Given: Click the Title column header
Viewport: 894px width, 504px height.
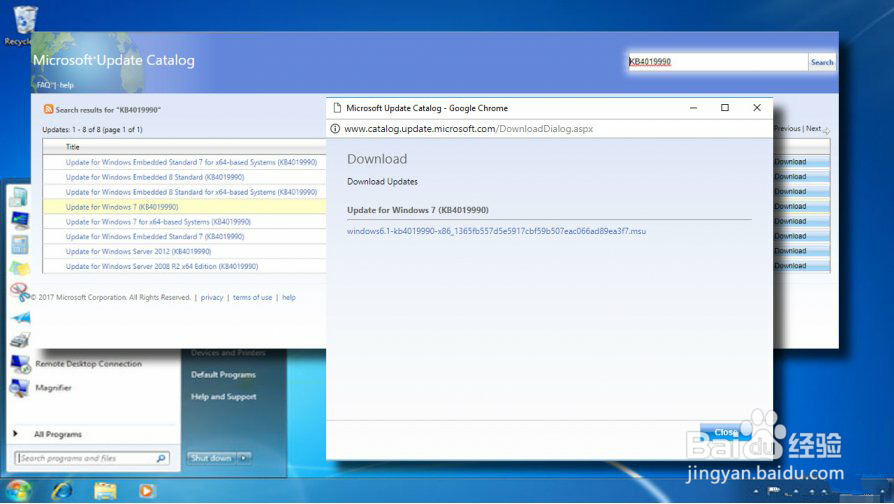Looking at the screenshot, I should [x=72, y=147].
